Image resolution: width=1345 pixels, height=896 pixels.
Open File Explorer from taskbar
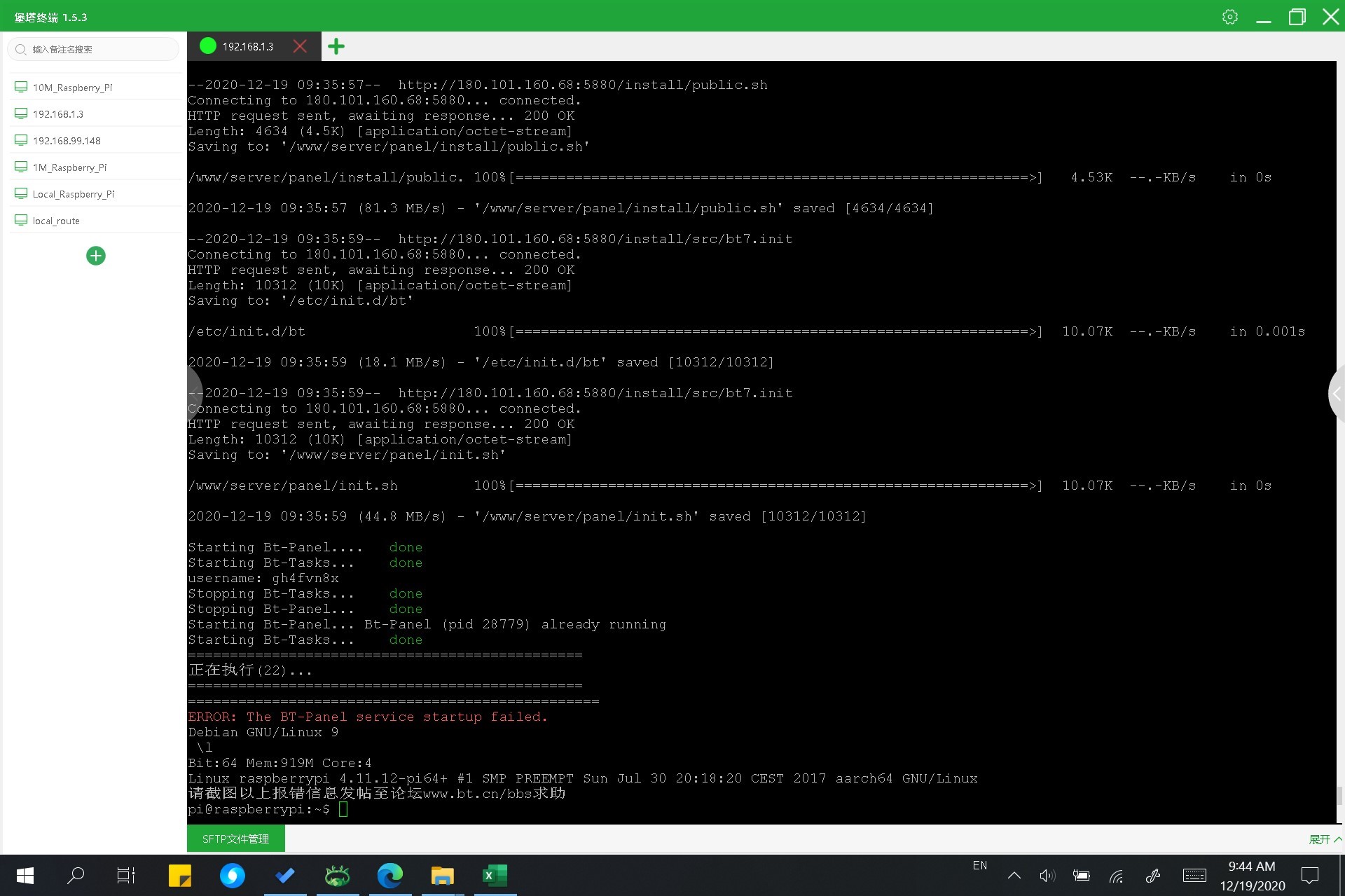coord(443,875)
